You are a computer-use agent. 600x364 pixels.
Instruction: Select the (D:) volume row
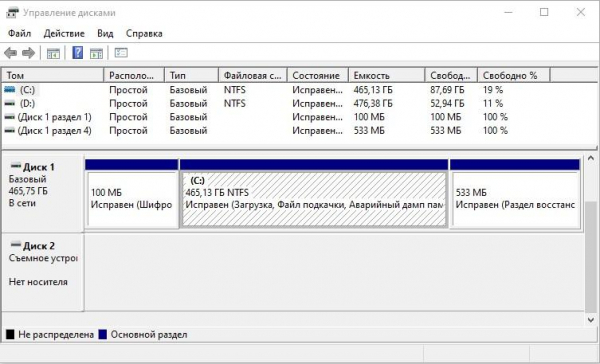(x=276, y=103)
